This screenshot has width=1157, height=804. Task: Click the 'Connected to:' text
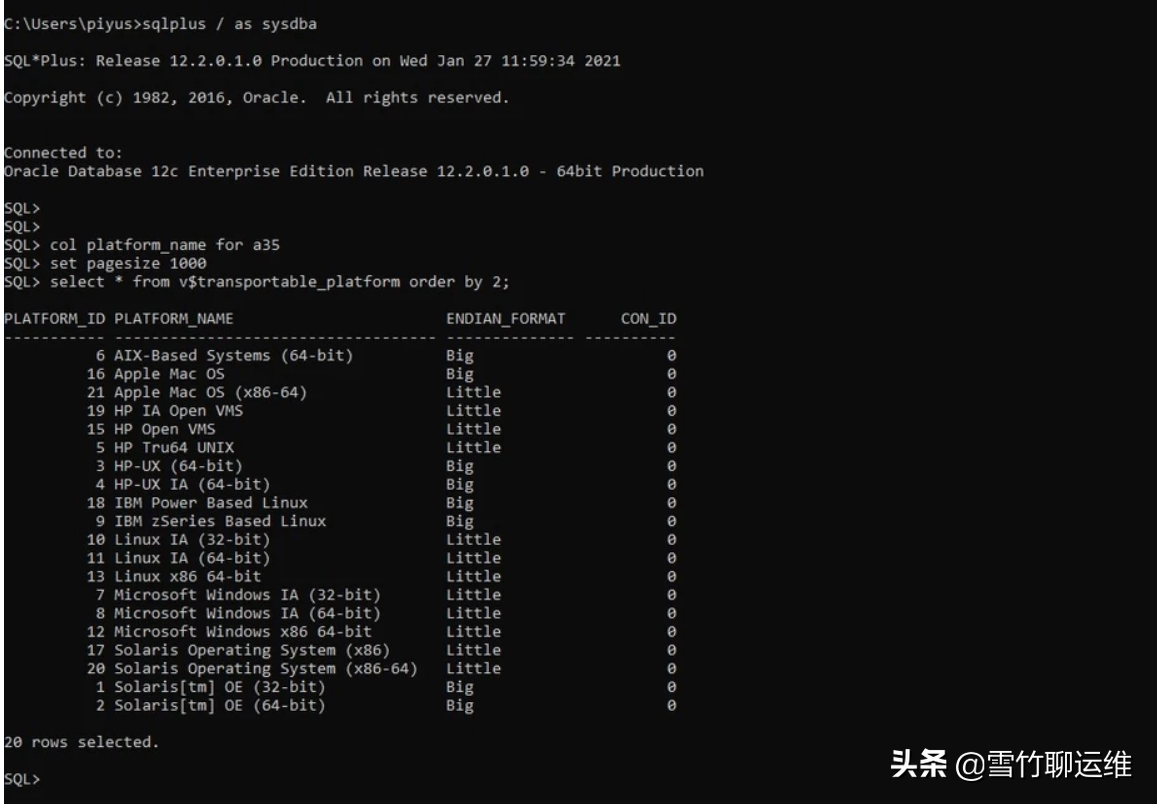[x=63, y=153]
